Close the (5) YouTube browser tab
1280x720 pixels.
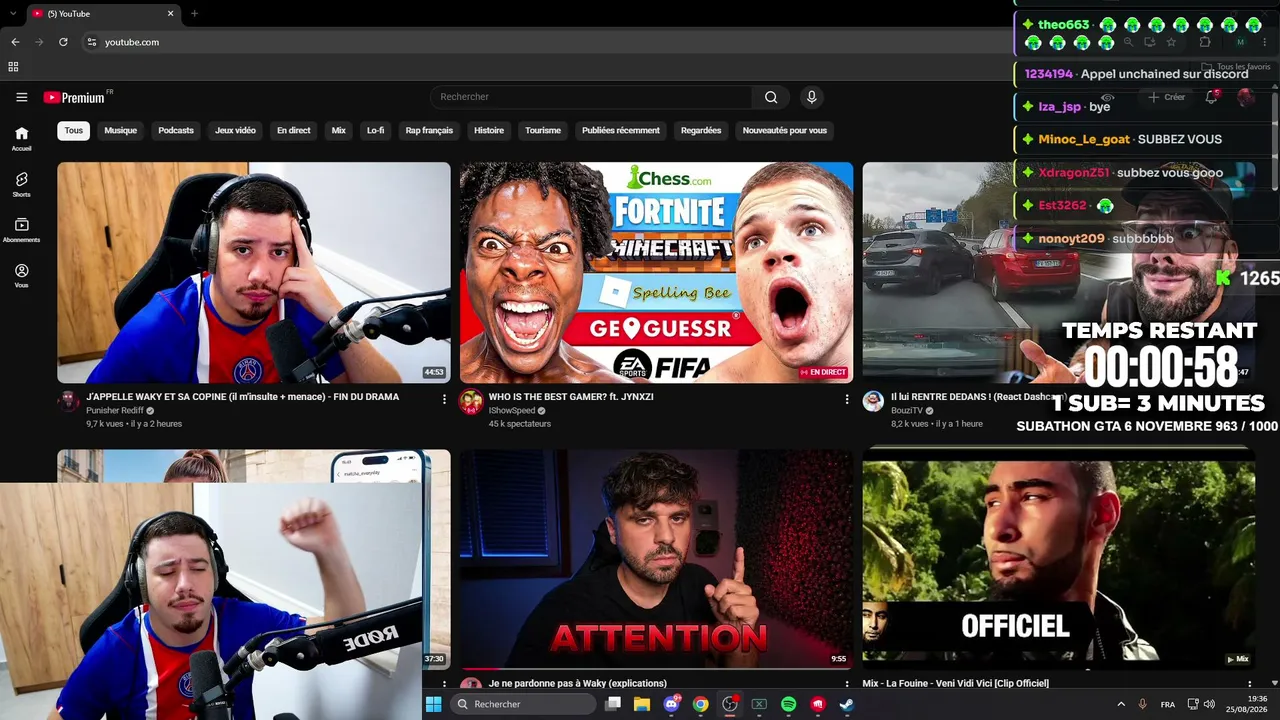coord(170,14)
